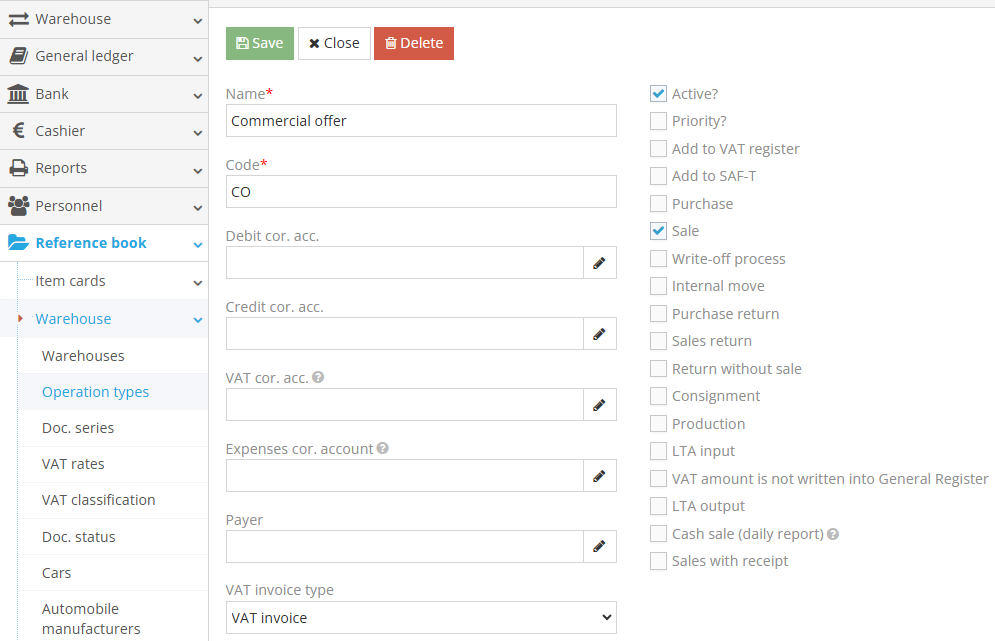
Task: Open the Reports section in sidebar
Action: (x=104, y=168)
